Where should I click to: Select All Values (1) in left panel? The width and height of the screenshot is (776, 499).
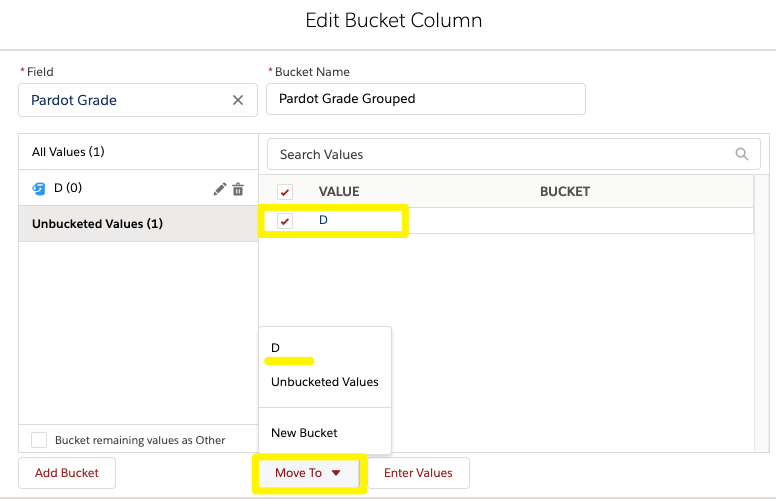pos(68,152)
